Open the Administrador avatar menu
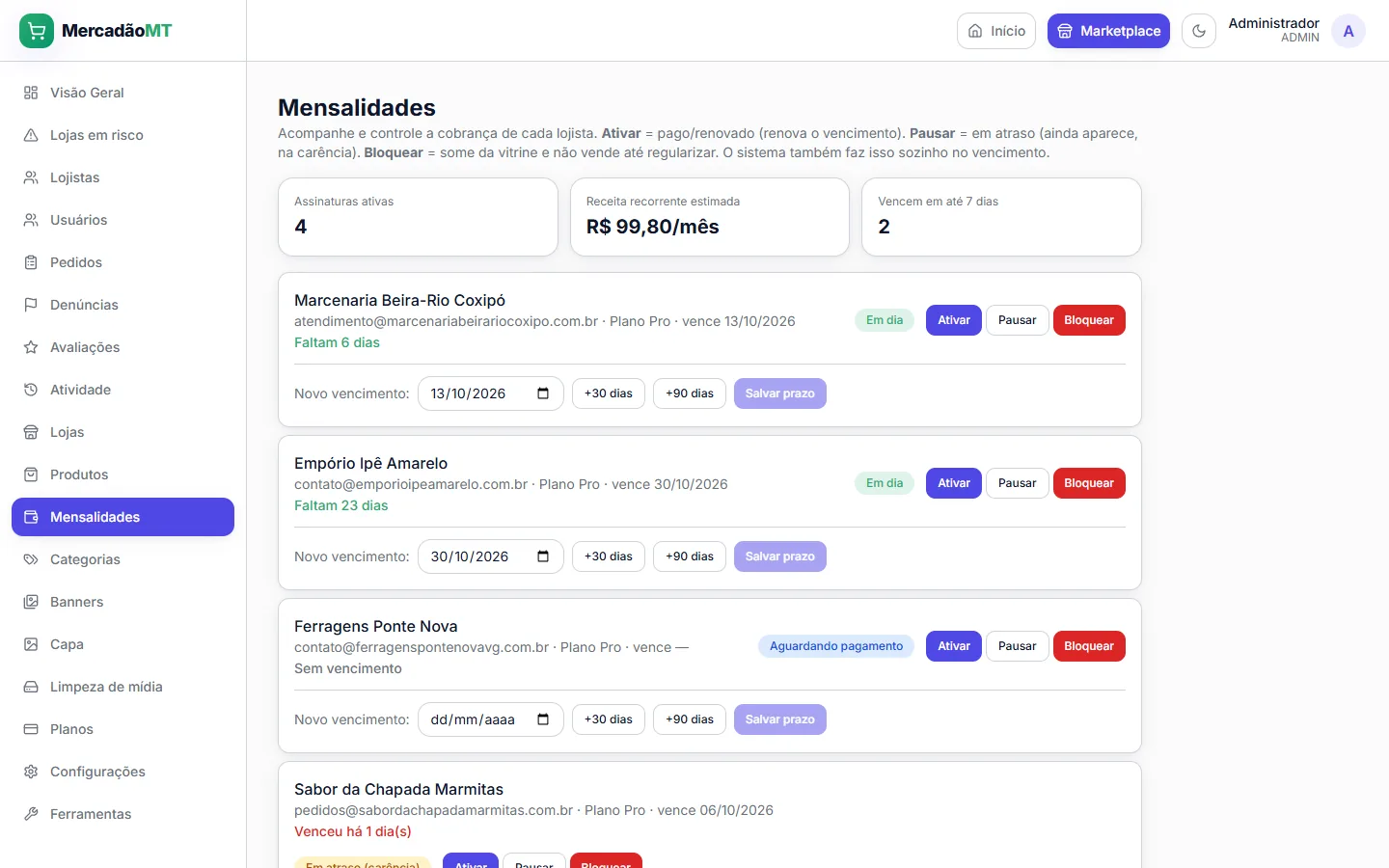The height and width of the screenshot is (868, 1389). coord(1348,31)
